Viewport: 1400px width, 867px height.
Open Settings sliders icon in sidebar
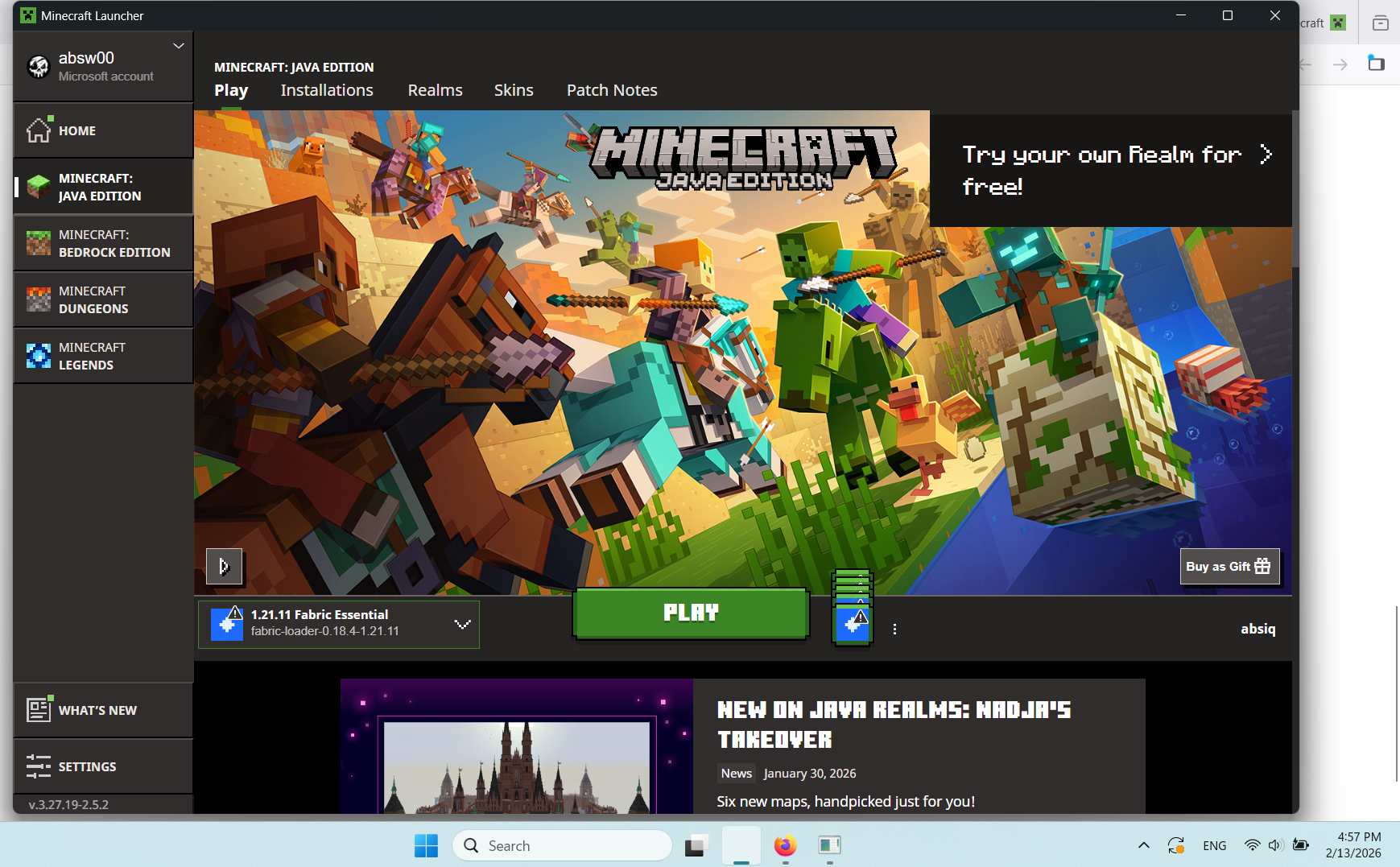point(39,766)
